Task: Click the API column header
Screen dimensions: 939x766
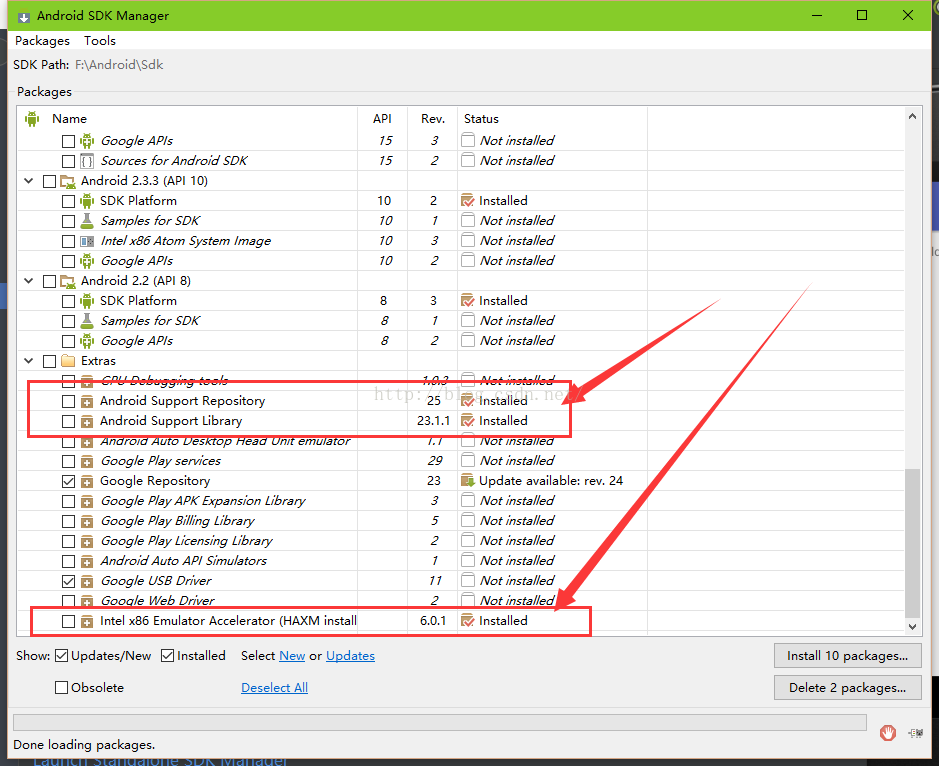Action: [x=382, y=119]
